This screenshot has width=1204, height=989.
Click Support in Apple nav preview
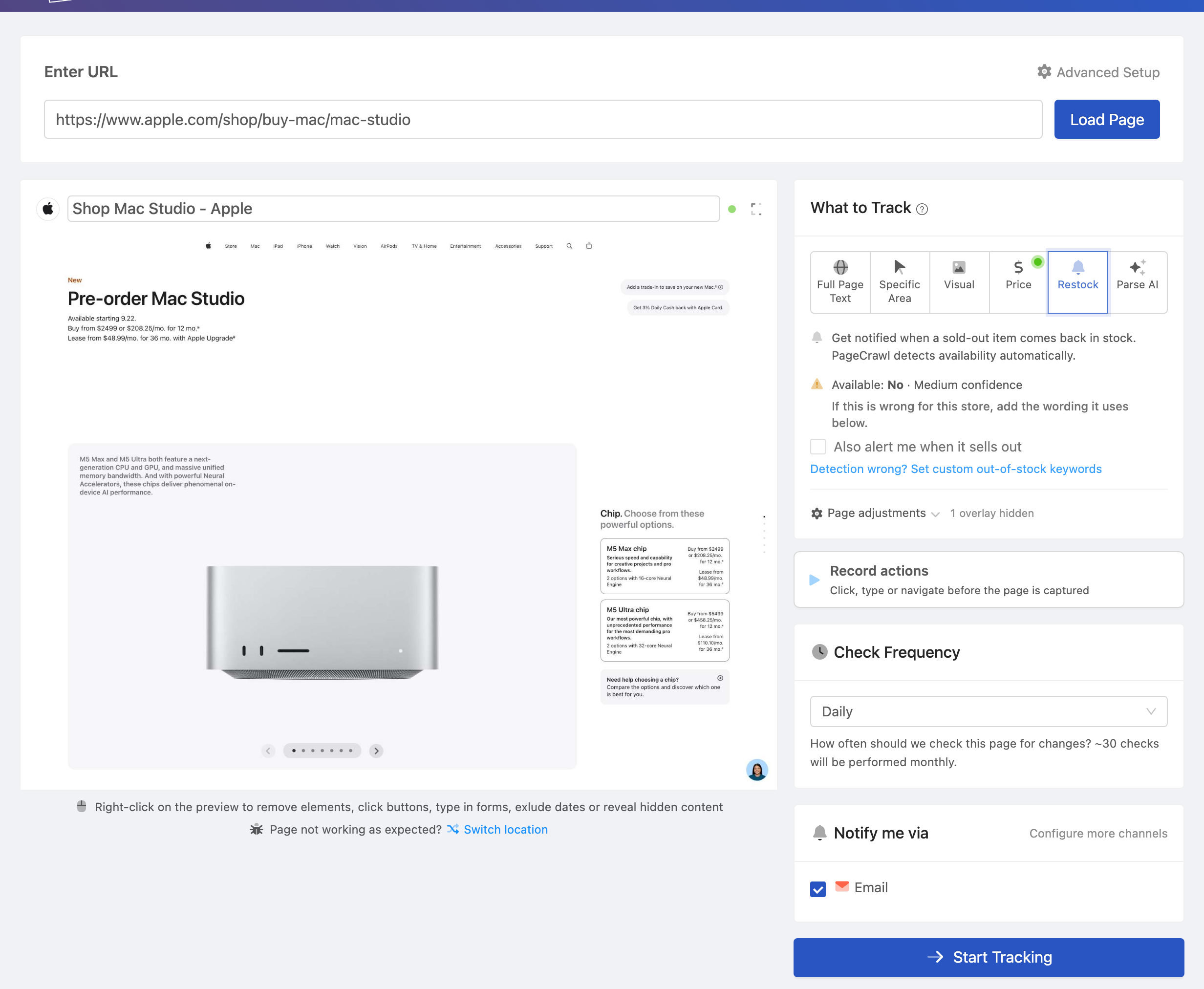click(x=544, y=246)
